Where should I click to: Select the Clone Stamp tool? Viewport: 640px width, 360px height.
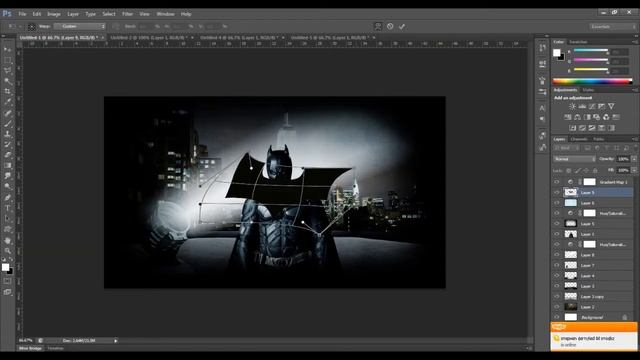pos(8,134)
